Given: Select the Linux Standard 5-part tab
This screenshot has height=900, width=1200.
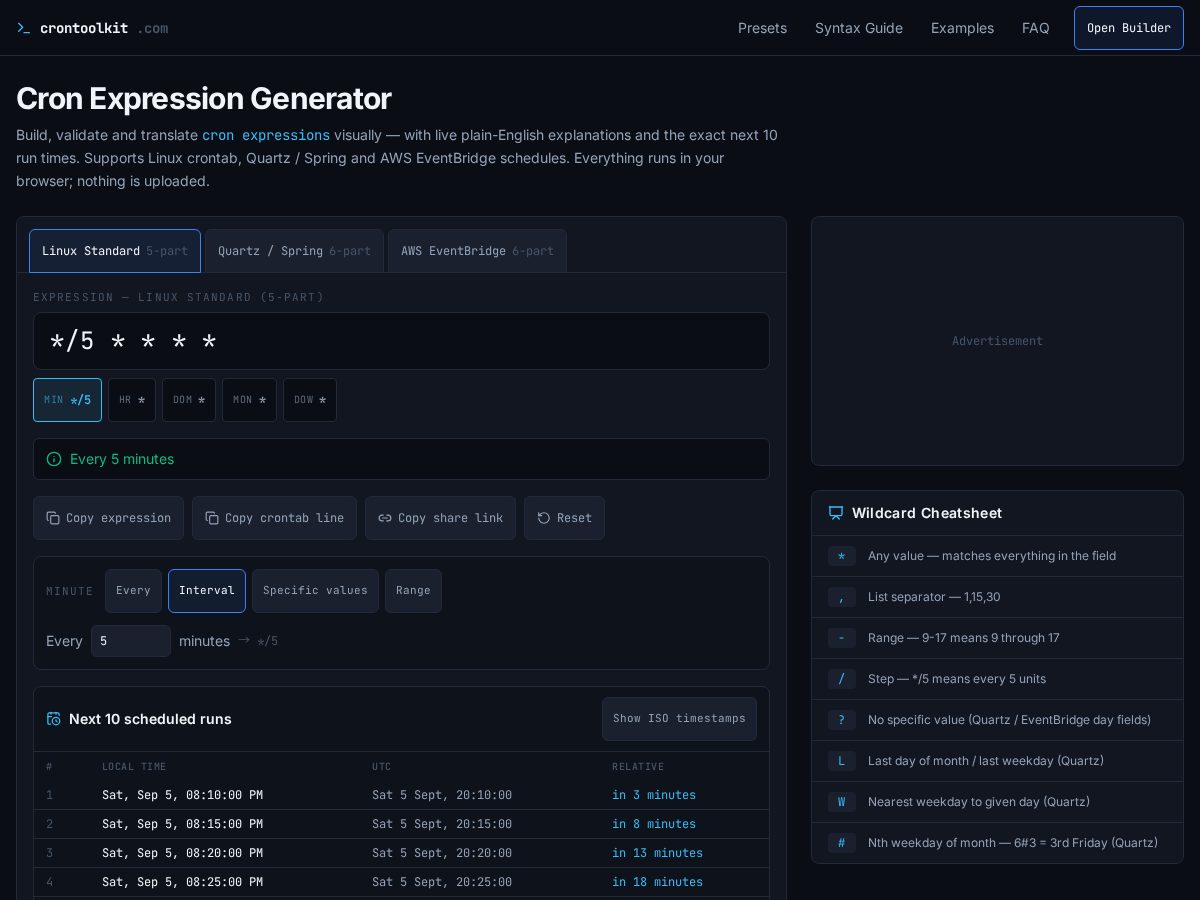Looking at the screenshot, I should (x=115, y=251).
